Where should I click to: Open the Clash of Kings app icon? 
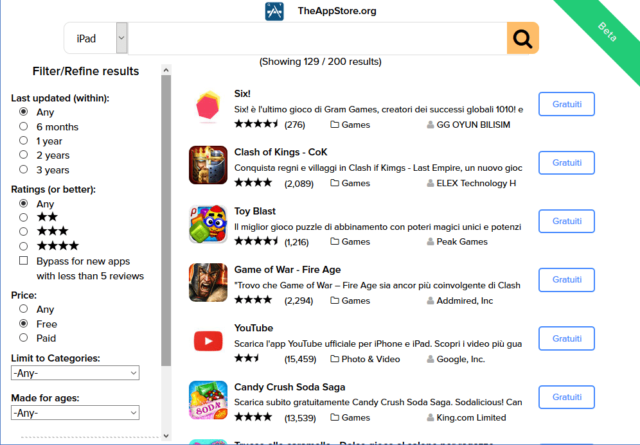click(x=208, y=165)
